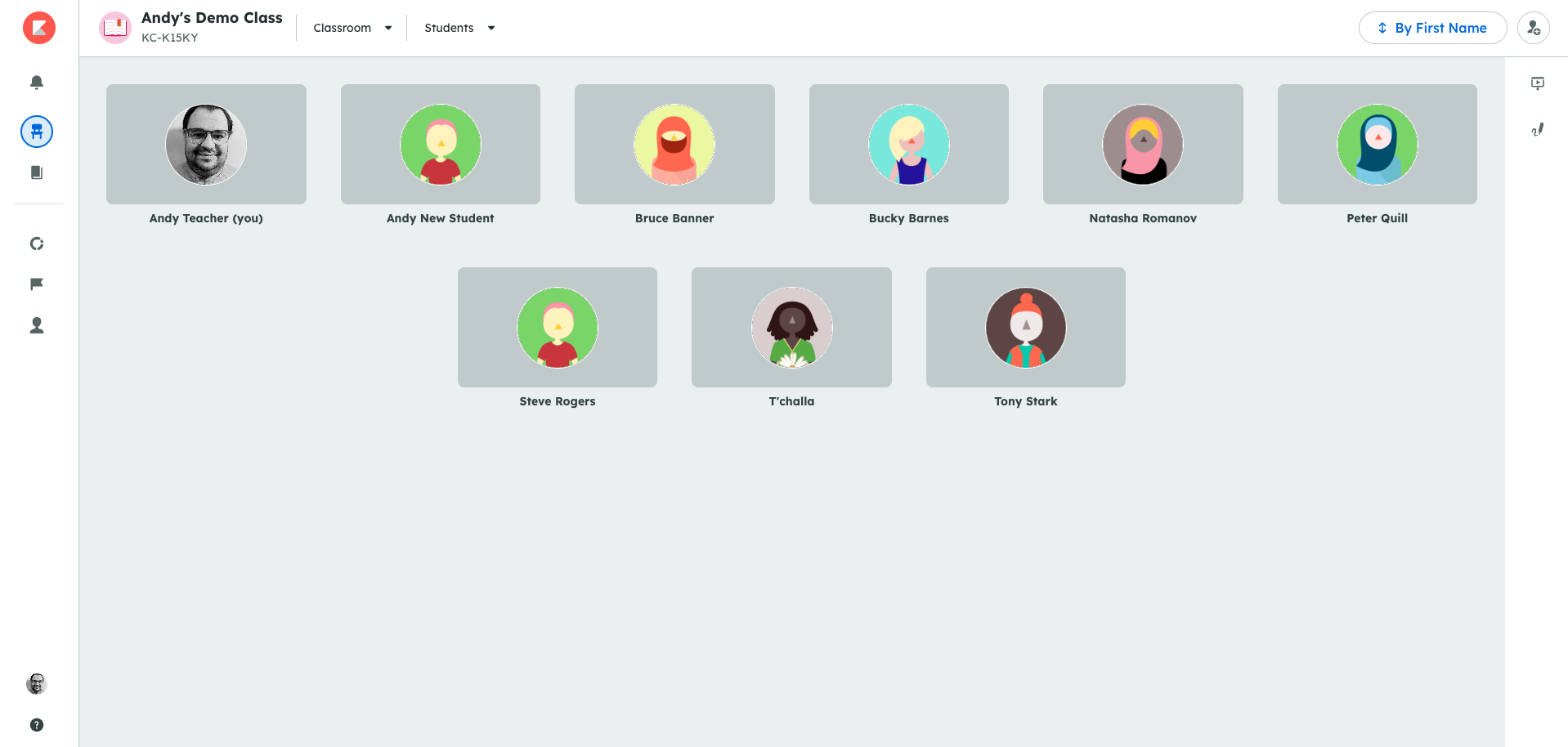Click the Bucky Barnes name label
Viewport: 1568px width, 747px height.
[x=909, y=218]
